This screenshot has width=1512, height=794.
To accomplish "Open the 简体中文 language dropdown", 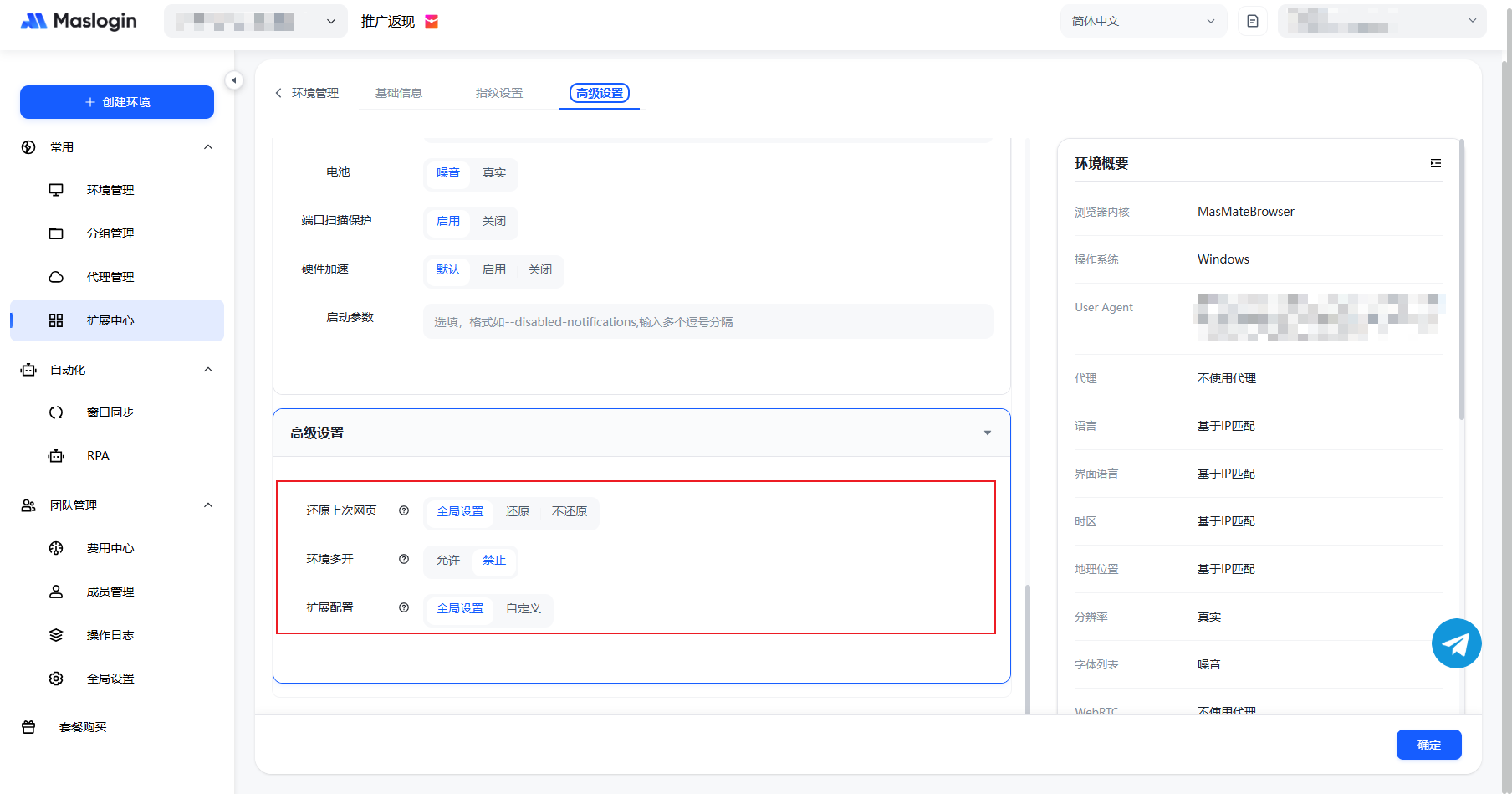I will point(1142,21).
